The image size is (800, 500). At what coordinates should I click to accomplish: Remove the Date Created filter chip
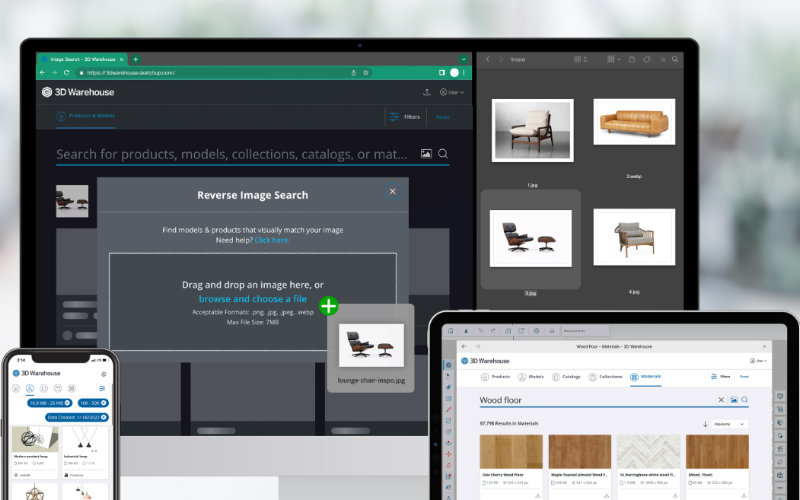pyautogui.click(x=102, y=415)
